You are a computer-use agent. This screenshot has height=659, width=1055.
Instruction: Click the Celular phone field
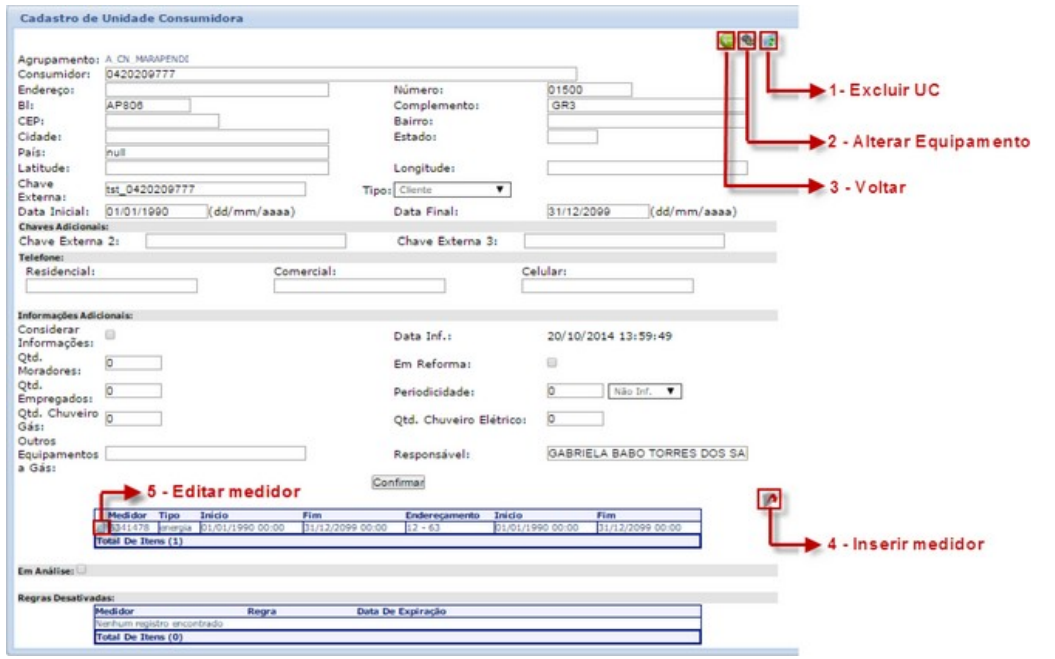click(607, 286)
